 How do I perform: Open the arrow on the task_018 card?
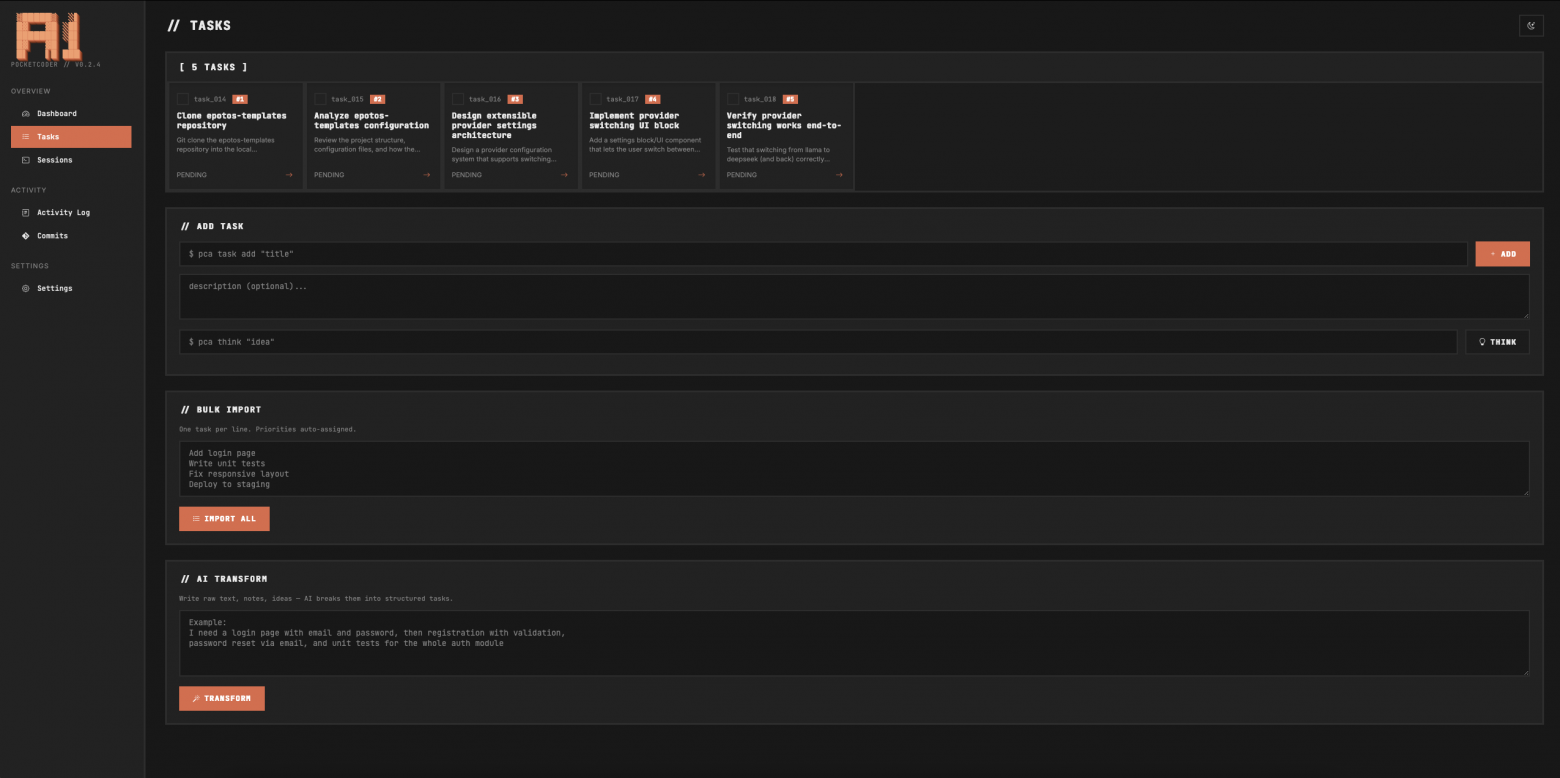pyautogui.click(x=839, y=175)
